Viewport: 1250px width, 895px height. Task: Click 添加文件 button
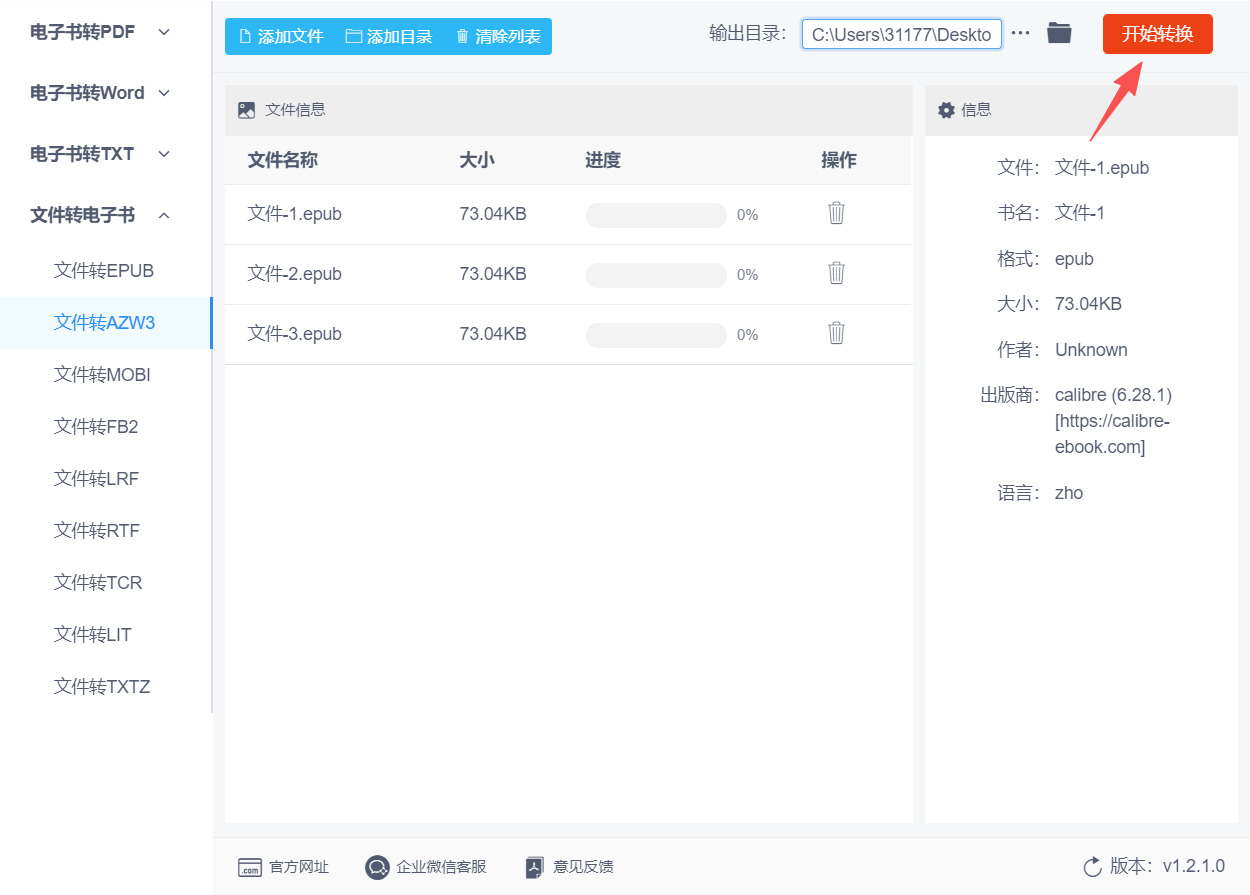pos(281,37)
